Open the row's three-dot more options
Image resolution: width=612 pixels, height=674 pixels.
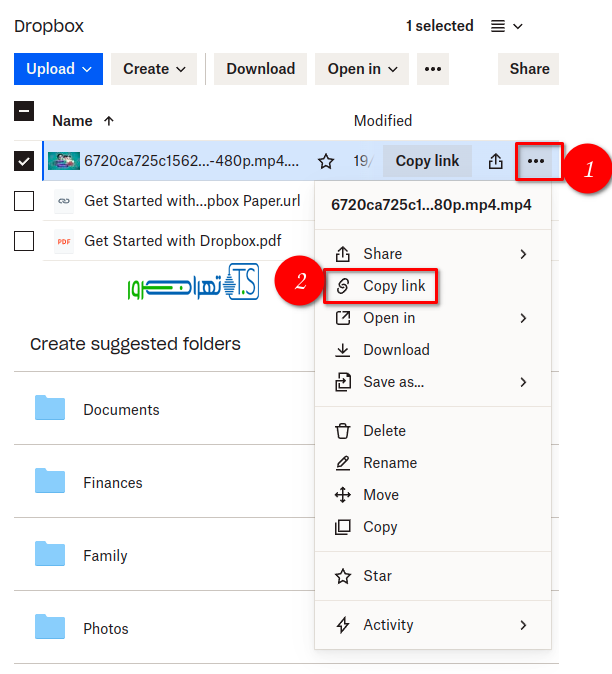click(536, 161)
